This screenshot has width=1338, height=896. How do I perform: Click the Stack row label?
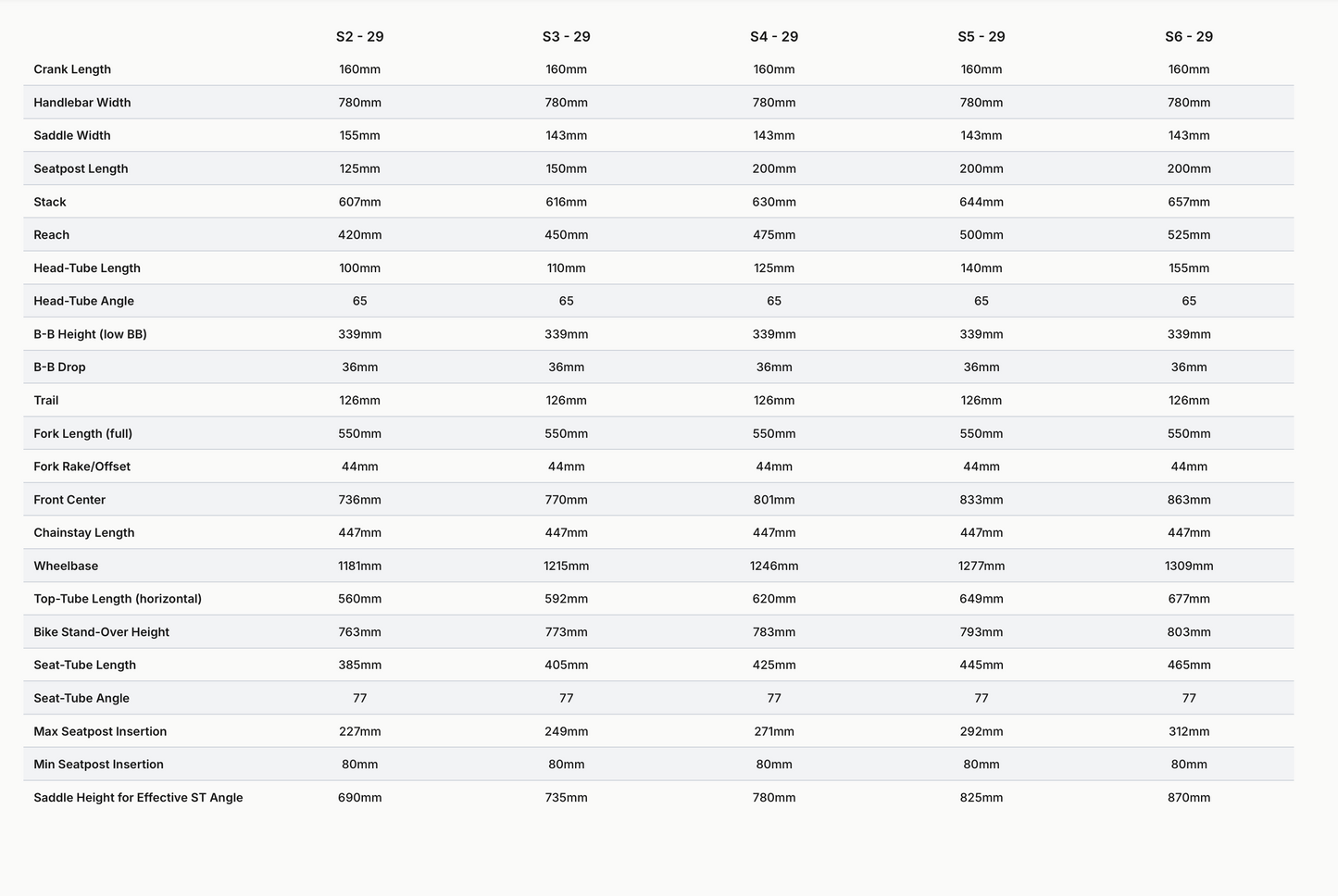click(x=50, y=202)
